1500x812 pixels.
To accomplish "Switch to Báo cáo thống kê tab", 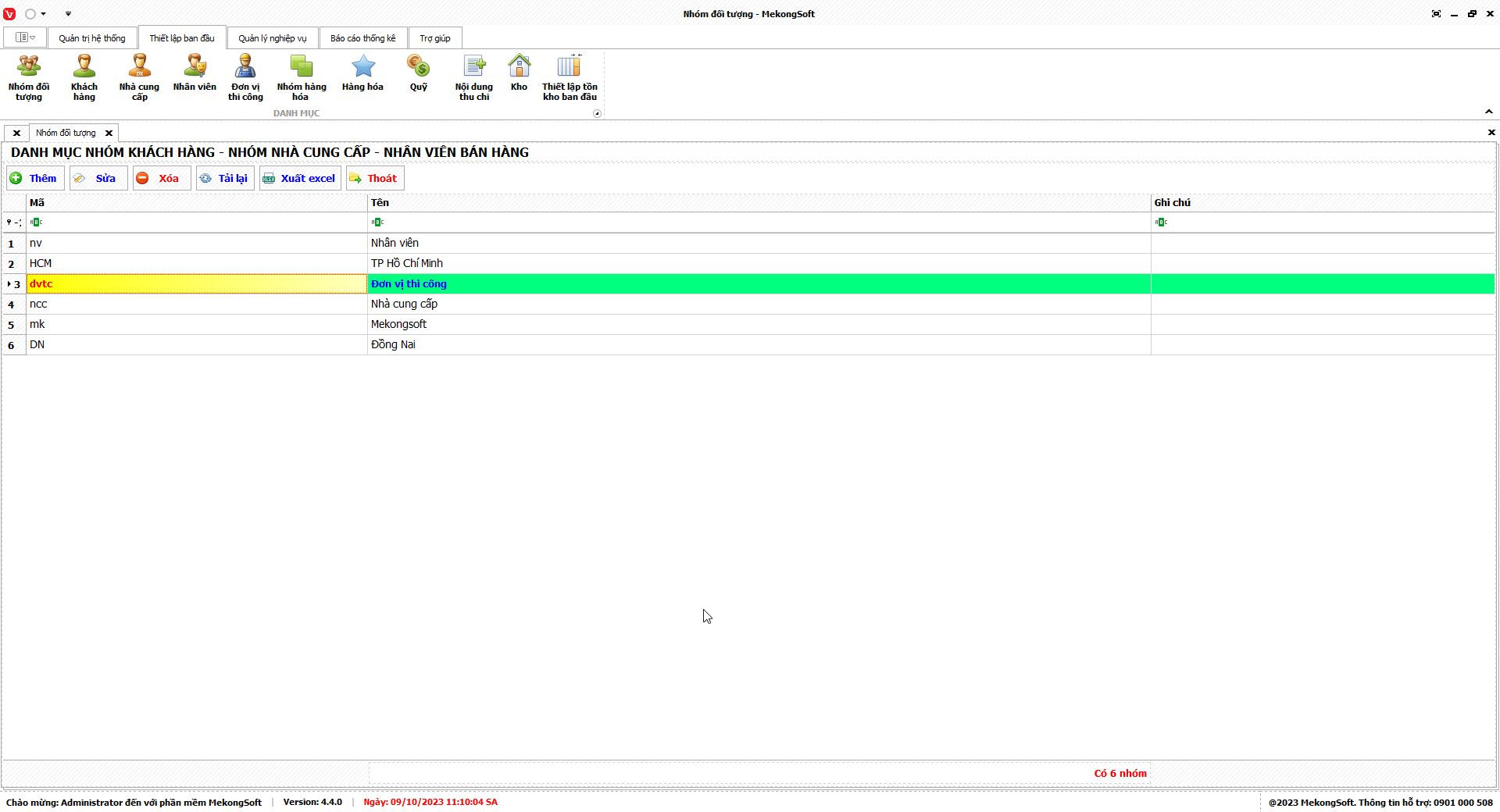I will [363, 38].
